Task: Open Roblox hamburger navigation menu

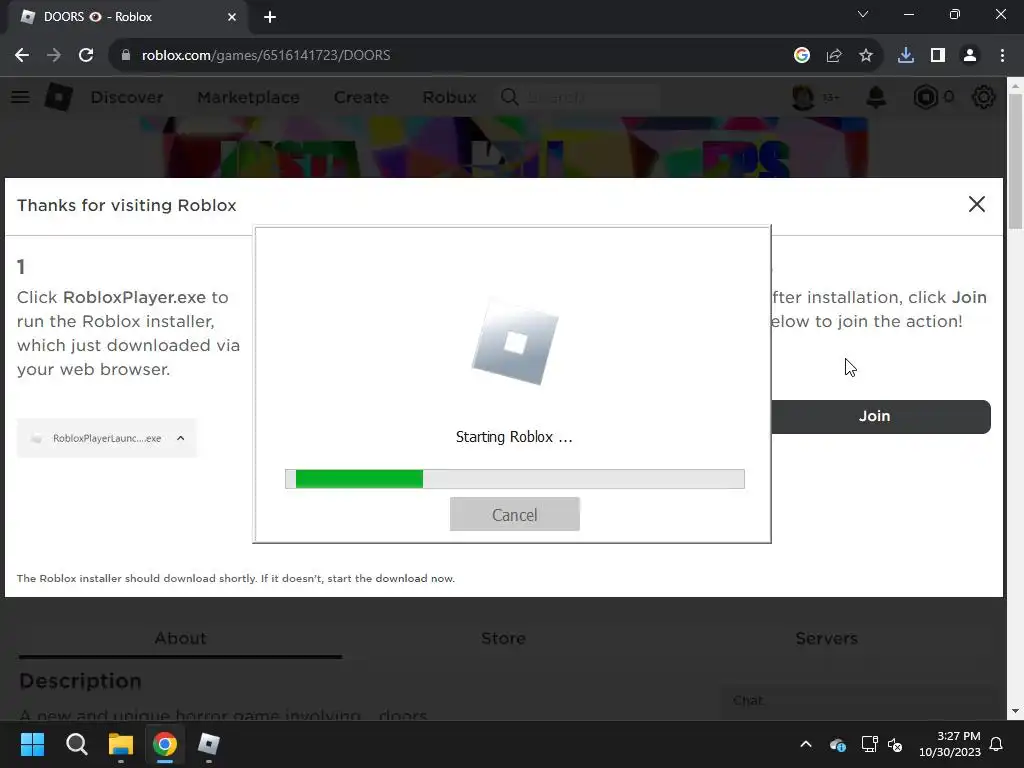Action: point(20,97)
